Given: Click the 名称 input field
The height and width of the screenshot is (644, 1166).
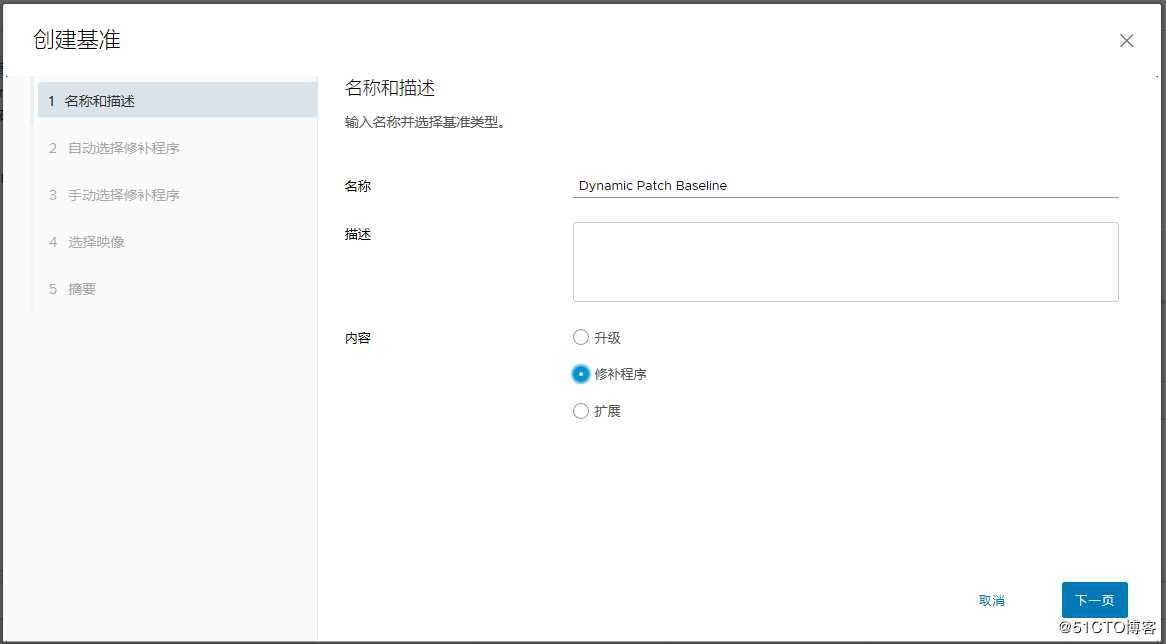Looking at the screenshot, I should 845,186.
